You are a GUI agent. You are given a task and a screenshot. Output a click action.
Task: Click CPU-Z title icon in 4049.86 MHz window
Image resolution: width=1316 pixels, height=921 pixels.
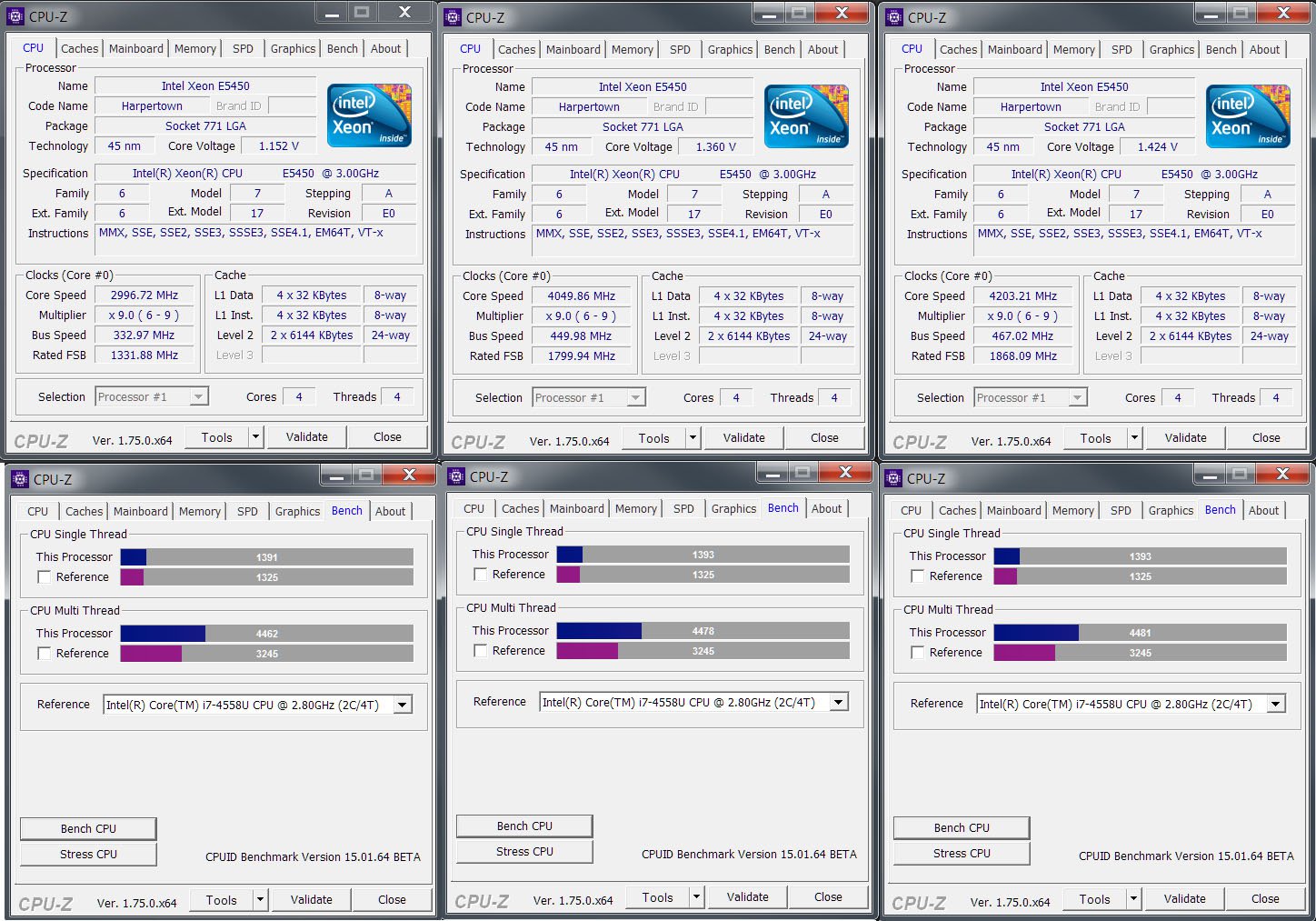(x=453, y=17)
